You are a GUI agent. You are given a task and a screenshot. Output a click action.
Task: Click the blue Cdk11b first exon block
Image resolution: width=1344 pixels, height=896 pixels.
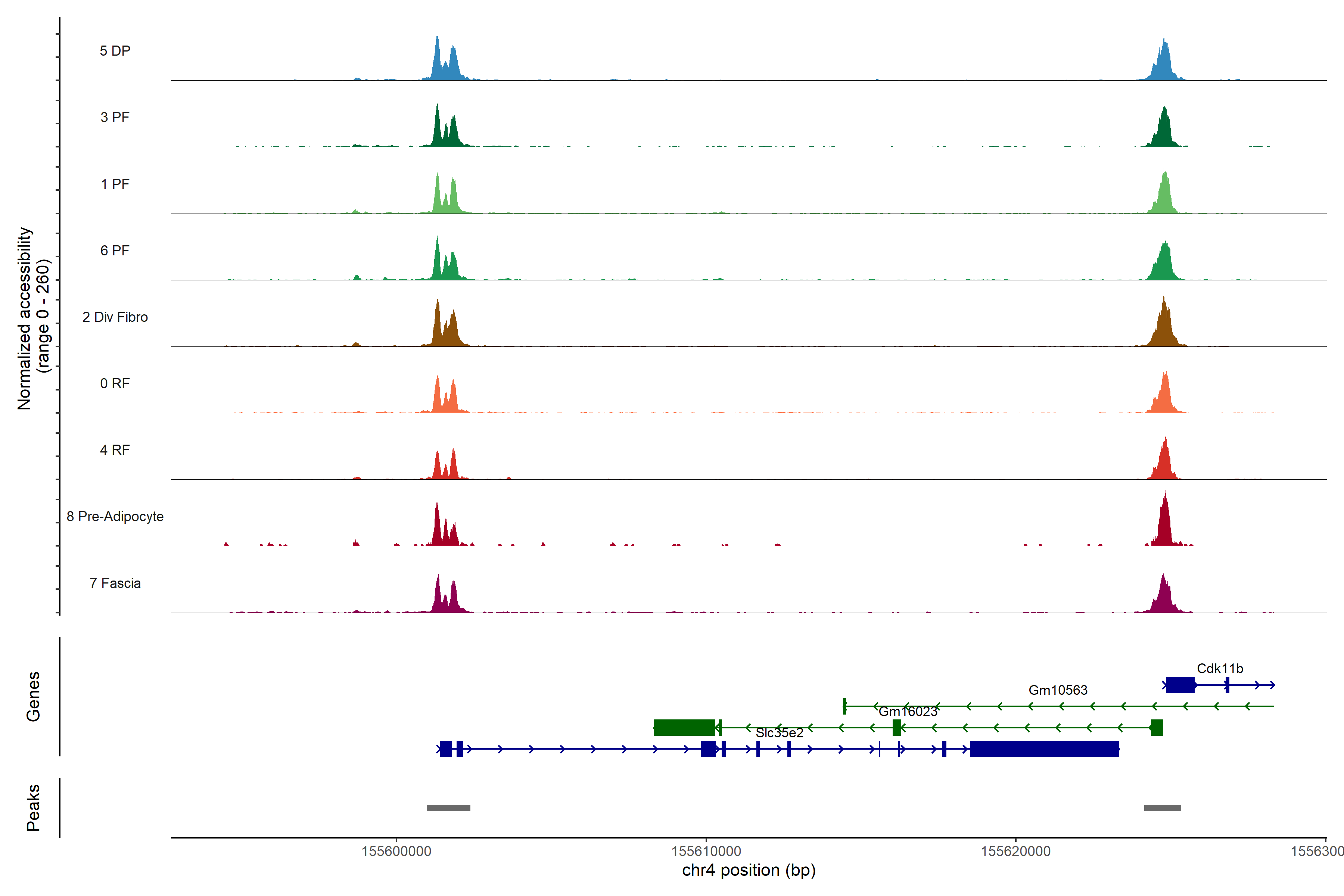tap(1180, 685)
